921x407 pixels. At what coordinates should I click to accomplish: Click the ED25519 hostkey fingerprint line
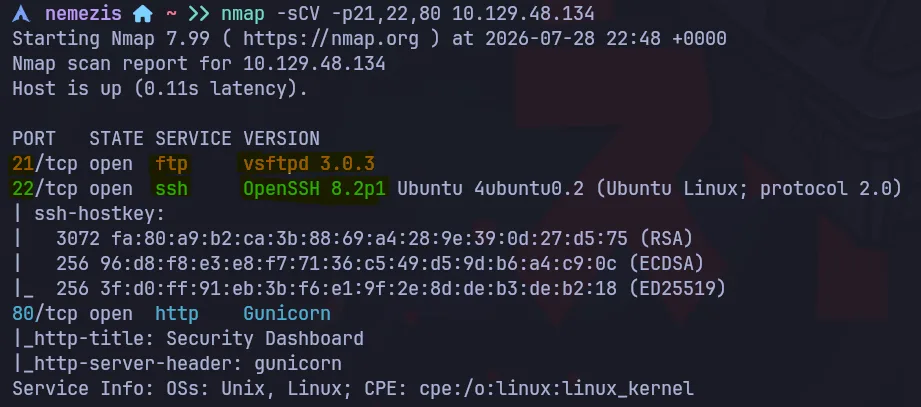point(391,288)
